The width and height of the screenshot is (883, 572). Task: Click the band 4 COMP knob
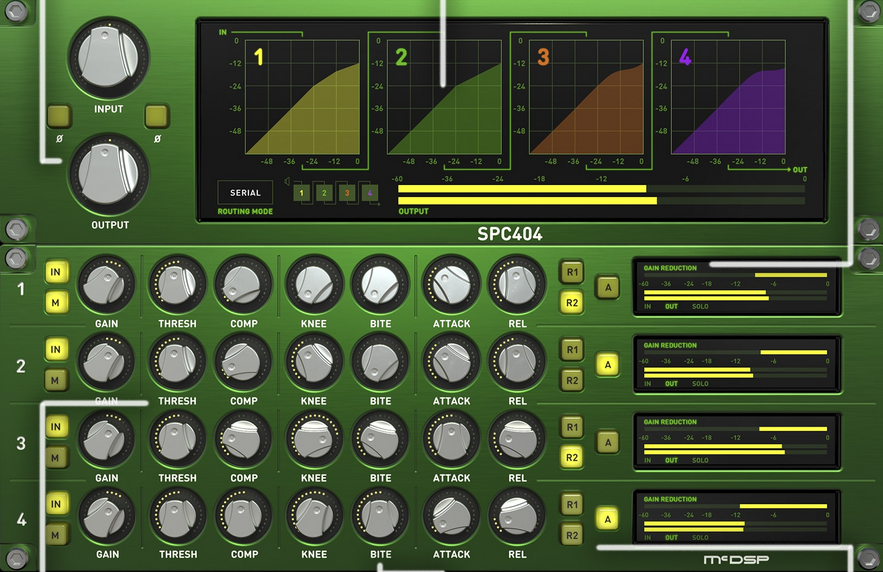coord(243,516)
